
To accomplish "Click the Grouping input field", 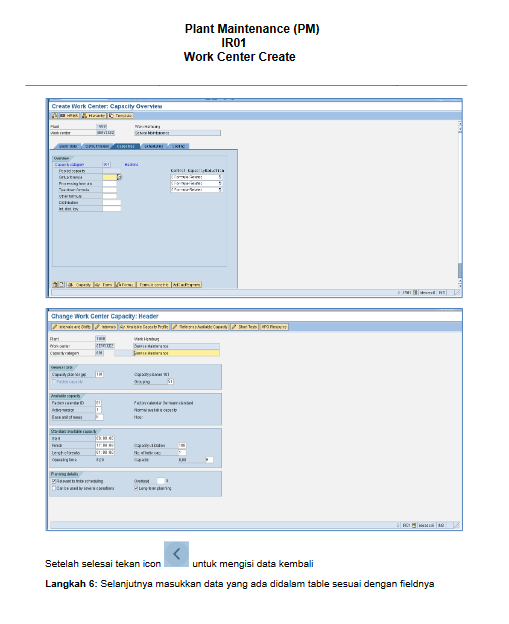I will (170, 382).
